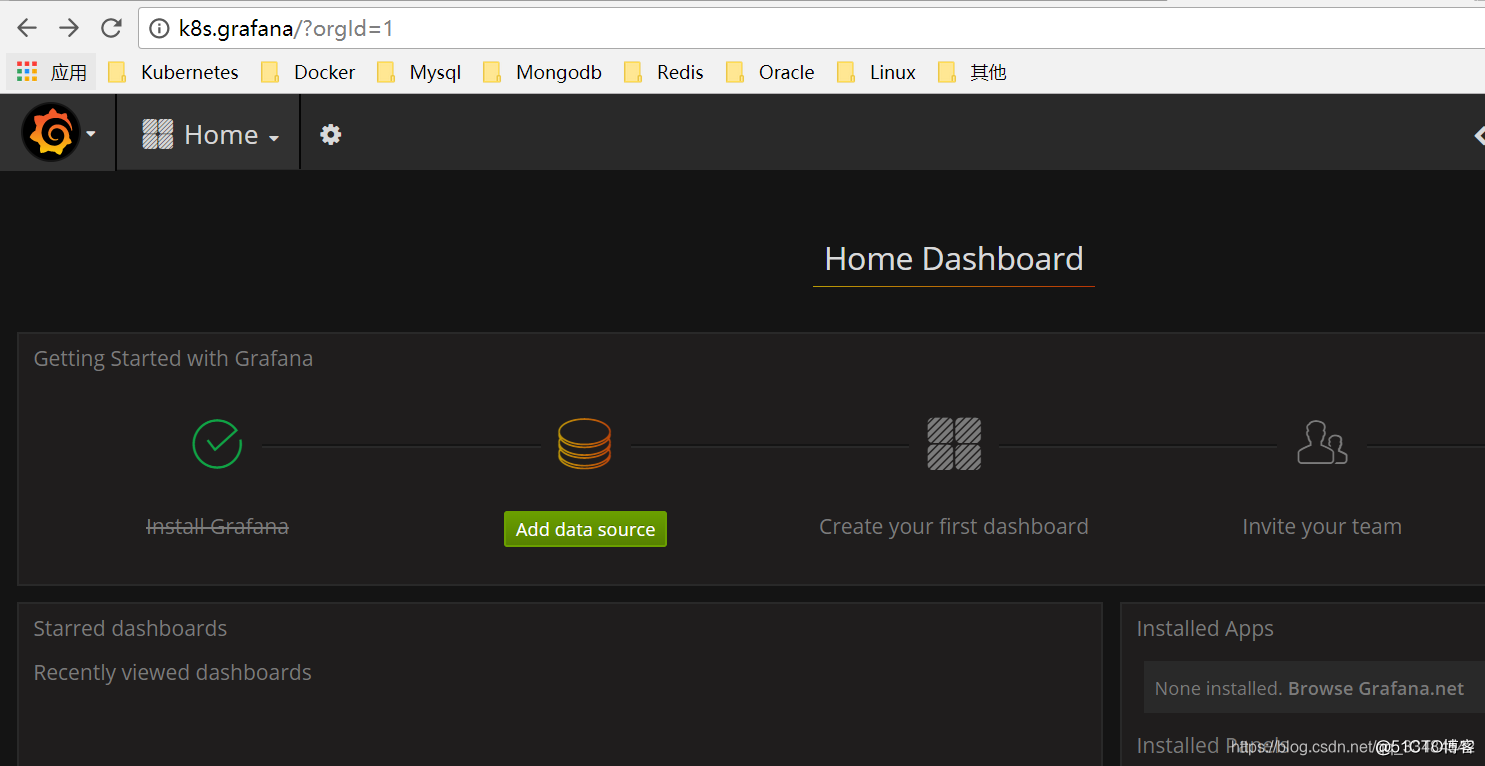Click the Home Dashboard title
The width and height of the screenshot is (1485, 766).
pos(954,259)
